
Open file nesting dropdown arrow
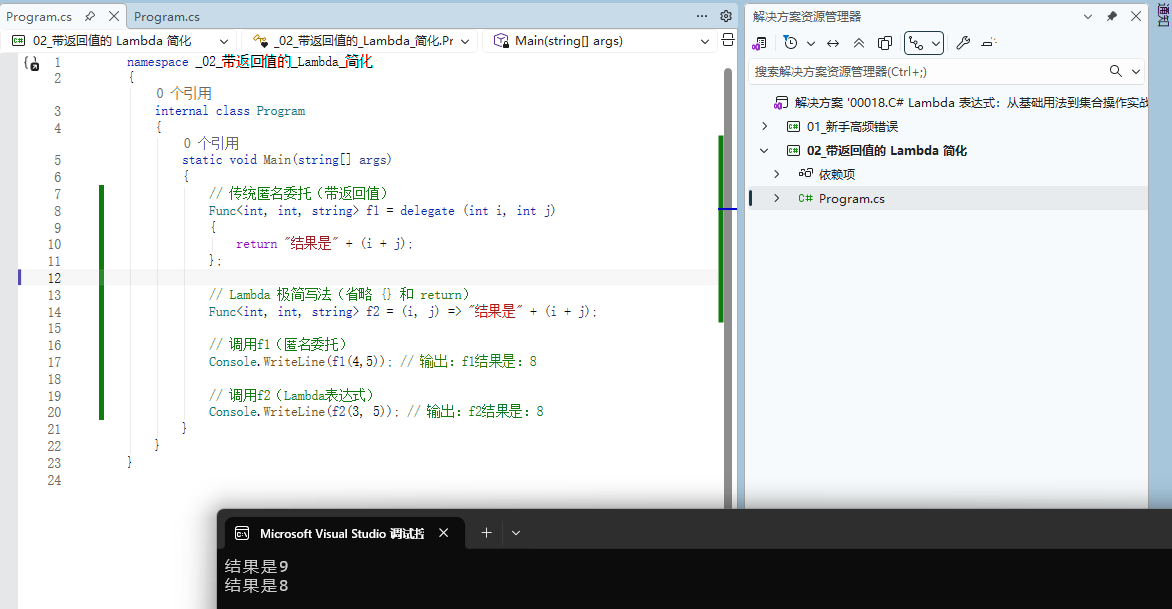[935, 43]
